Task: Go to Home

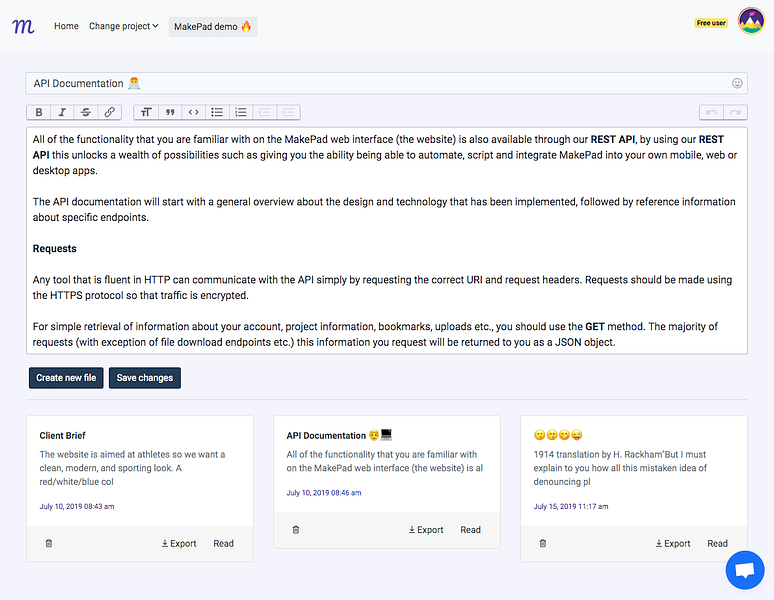Action: [x=66, y=26]
